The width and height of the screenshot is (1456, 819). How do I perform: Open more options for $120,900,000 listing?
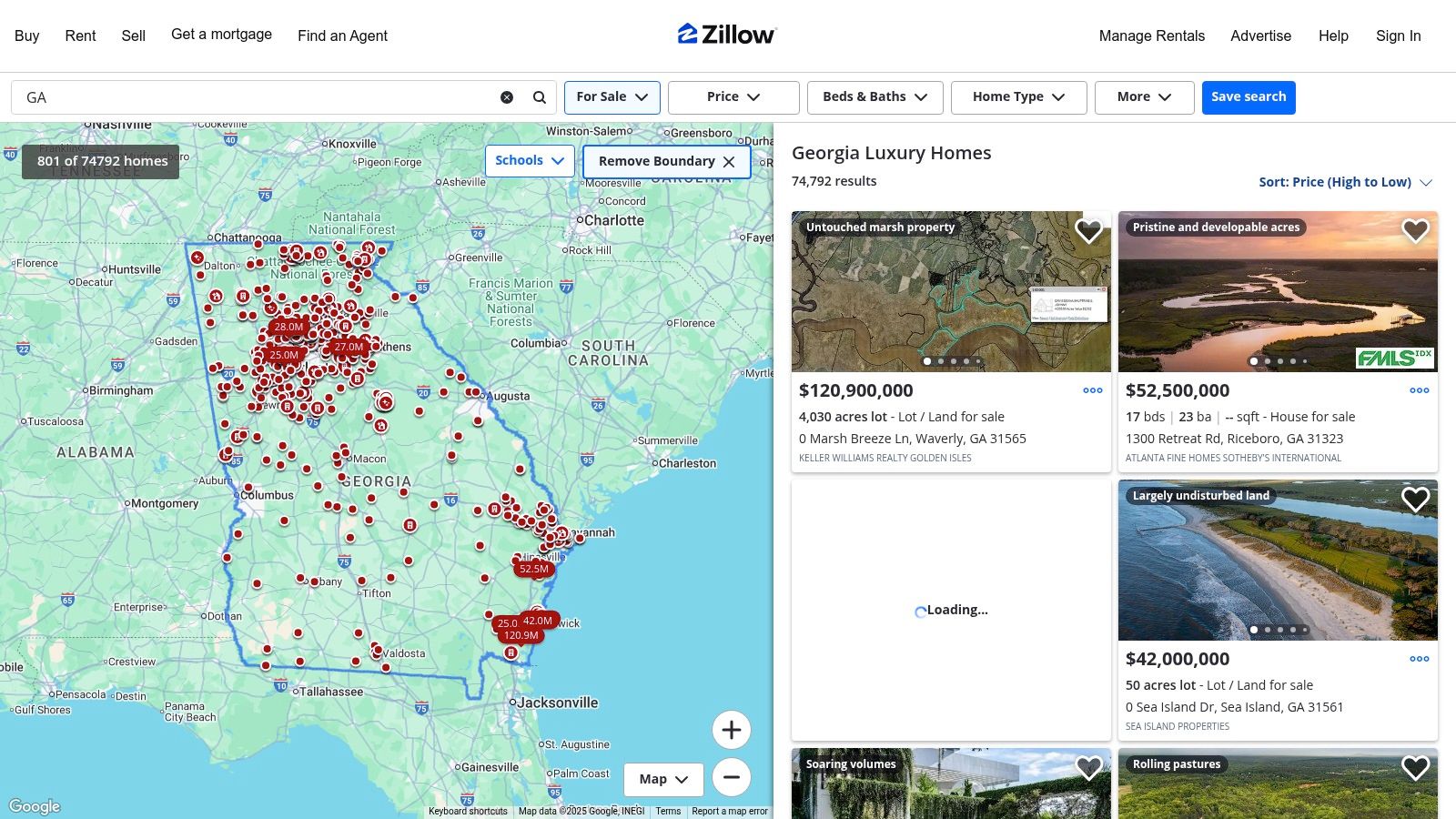(1093, 390)
